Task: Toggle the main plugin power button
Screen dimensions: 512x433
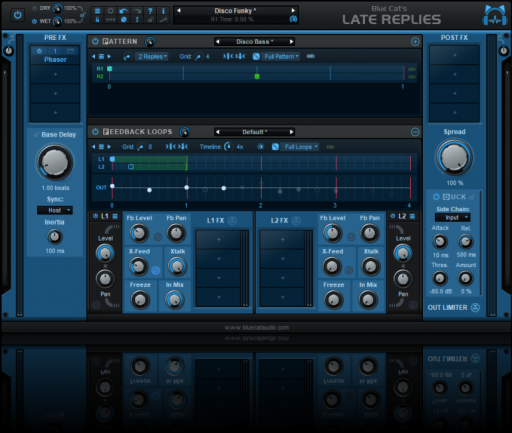Action: click(x=17, y=15)
